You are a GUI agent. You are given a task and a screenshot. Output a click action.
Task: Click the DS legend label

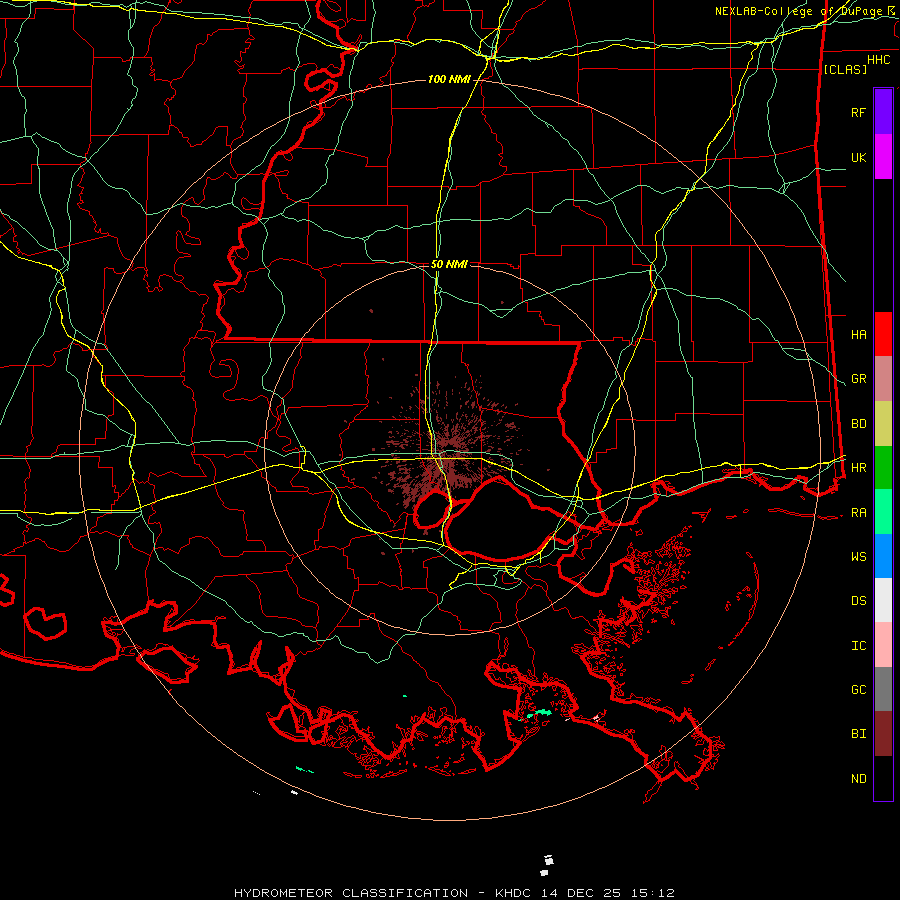pos(858,601)
